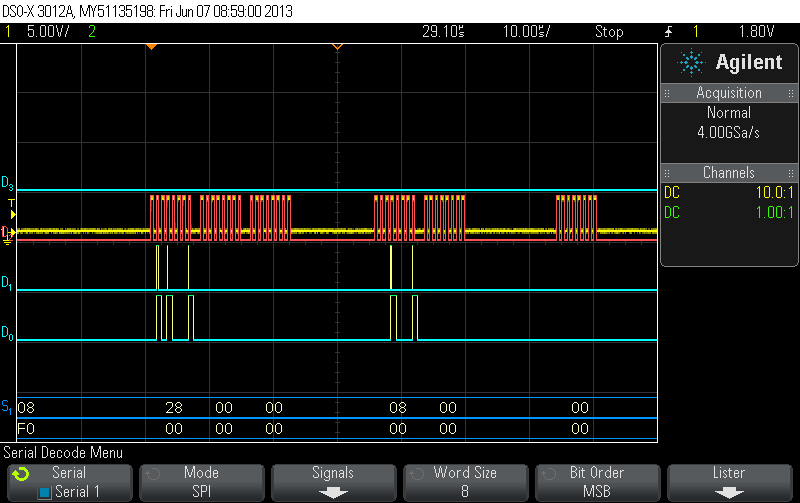Screen dimensions: 800x503
Task: Click the S1 serial decode label
Action: [x=6, y=407]
